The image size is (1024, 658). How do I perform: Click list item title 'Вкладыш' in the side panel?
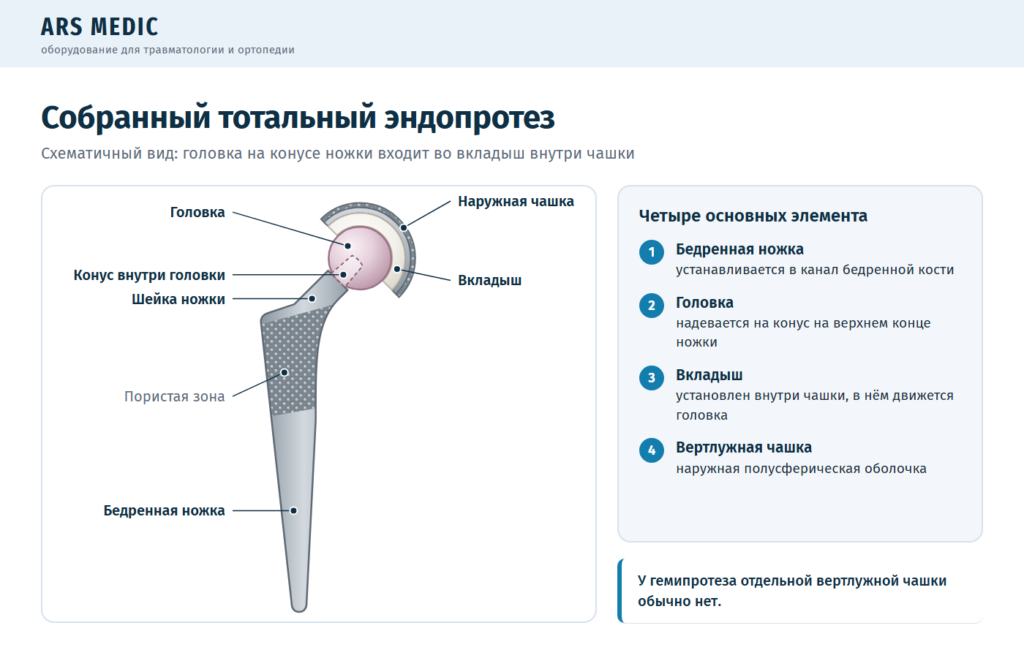point(709,375)
